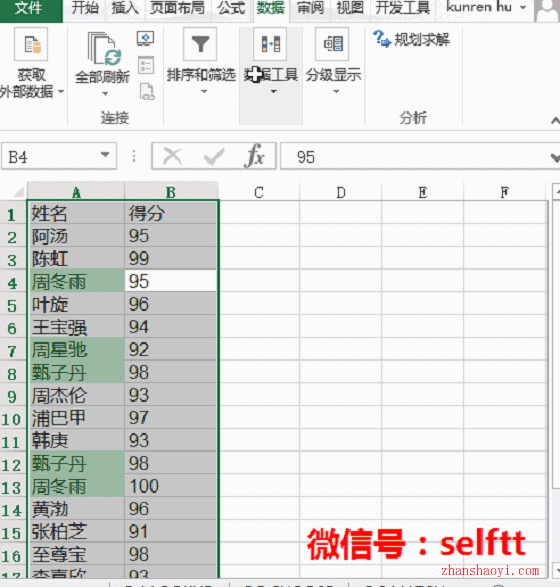560x587 pixels.
Task: Click the Data Tools icon
Action: 270,44
